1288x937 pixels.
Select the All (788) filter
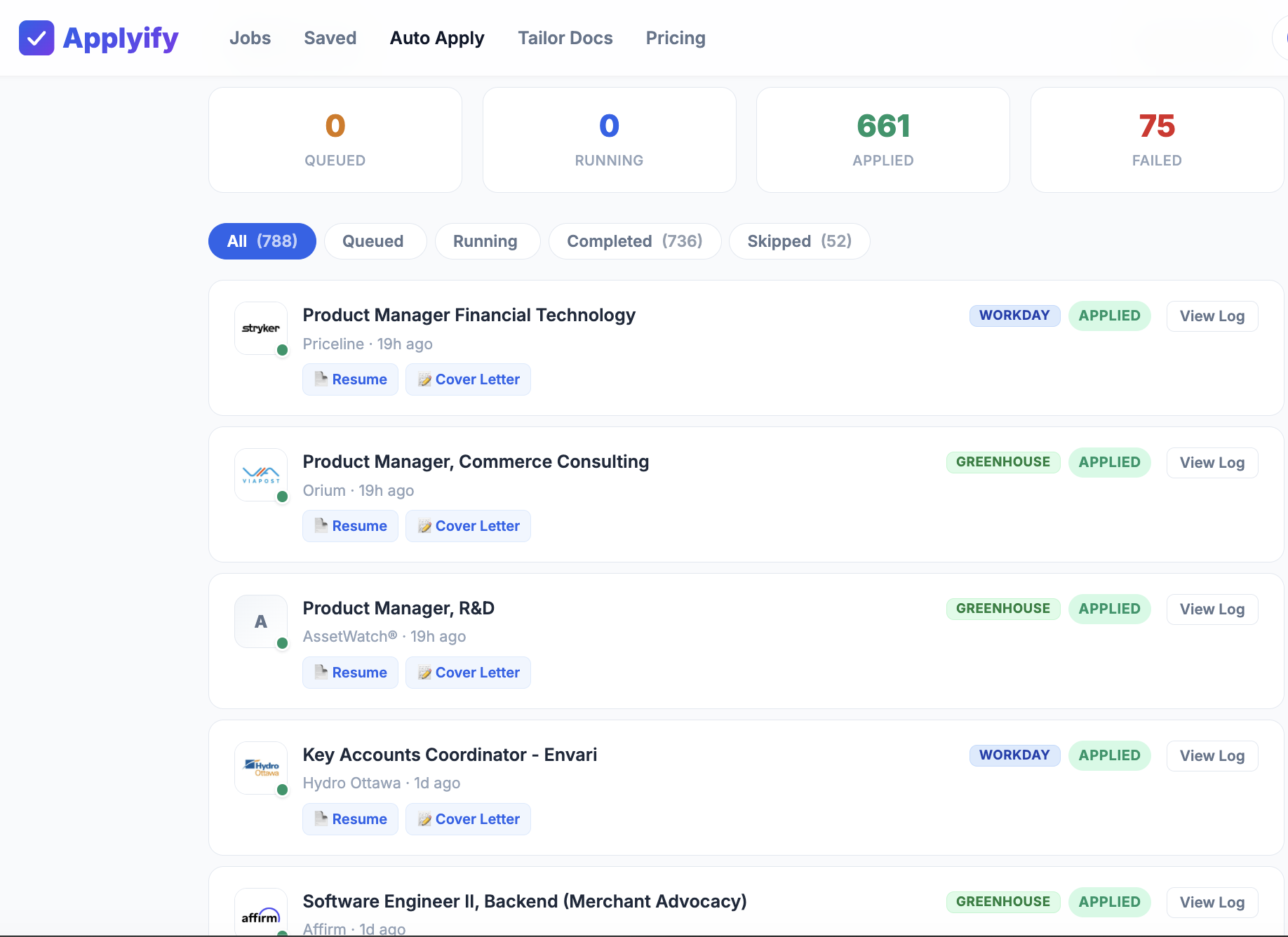(x=262, y=241)
